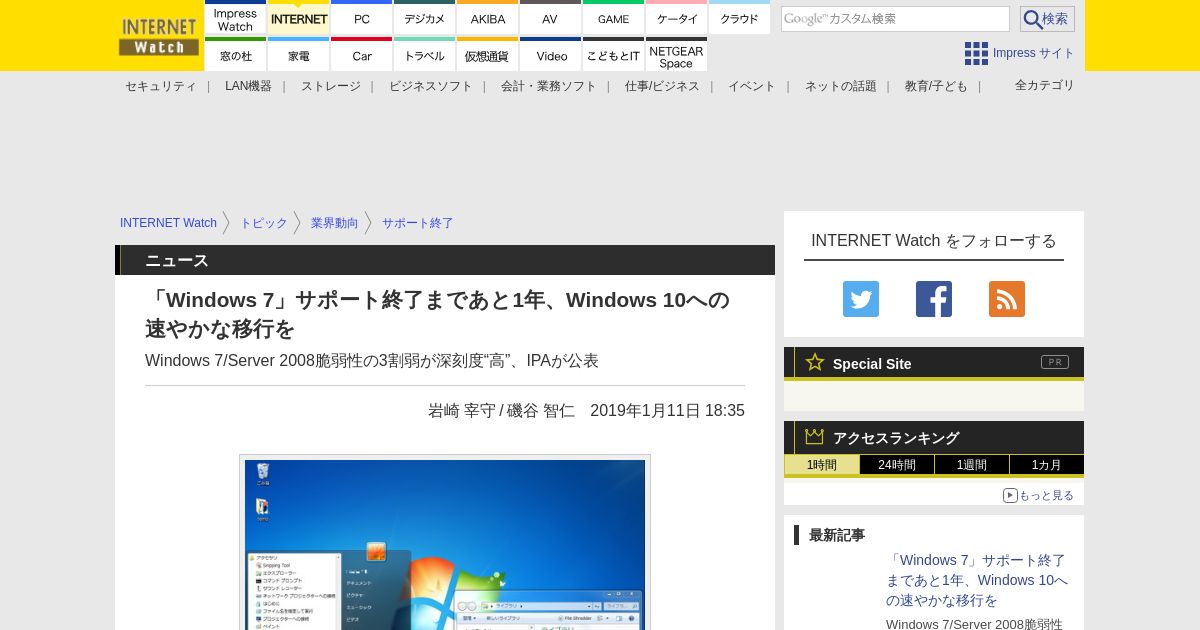Switch to the PC Watch tab
The height and width of the screenshot is (630, 1200).
(x=361, y=19)
